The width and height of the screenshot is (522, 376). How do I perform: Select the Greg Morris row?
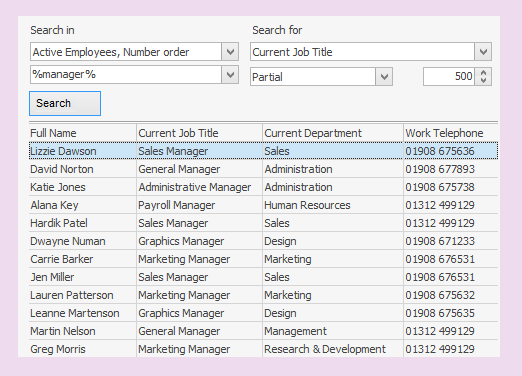[263, 349]
